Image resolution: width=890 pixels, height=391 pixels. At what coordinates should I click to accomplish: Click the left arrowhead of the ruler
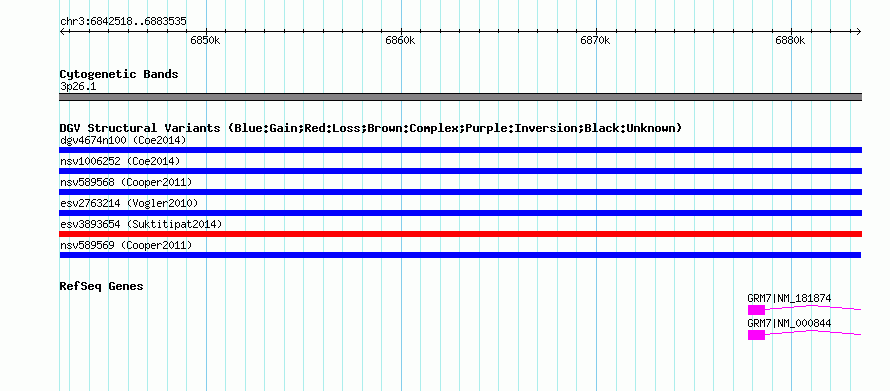coord(62,31)
